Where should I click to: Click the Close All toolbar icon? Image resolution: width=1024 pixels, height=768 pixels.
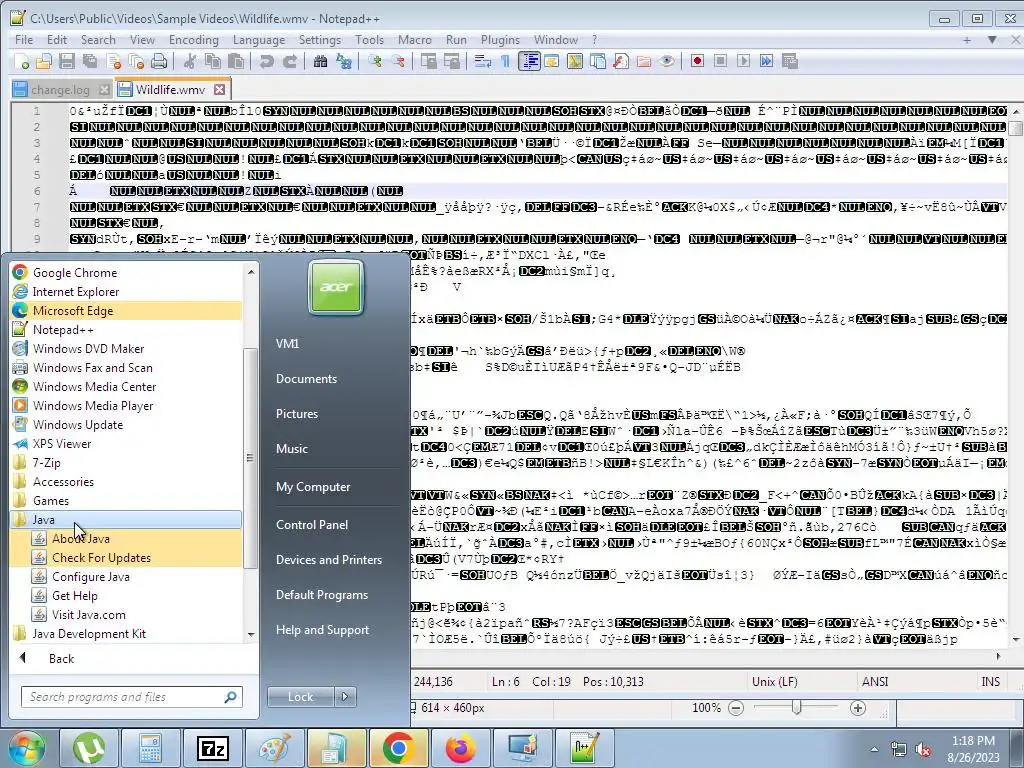pos(136,61)
